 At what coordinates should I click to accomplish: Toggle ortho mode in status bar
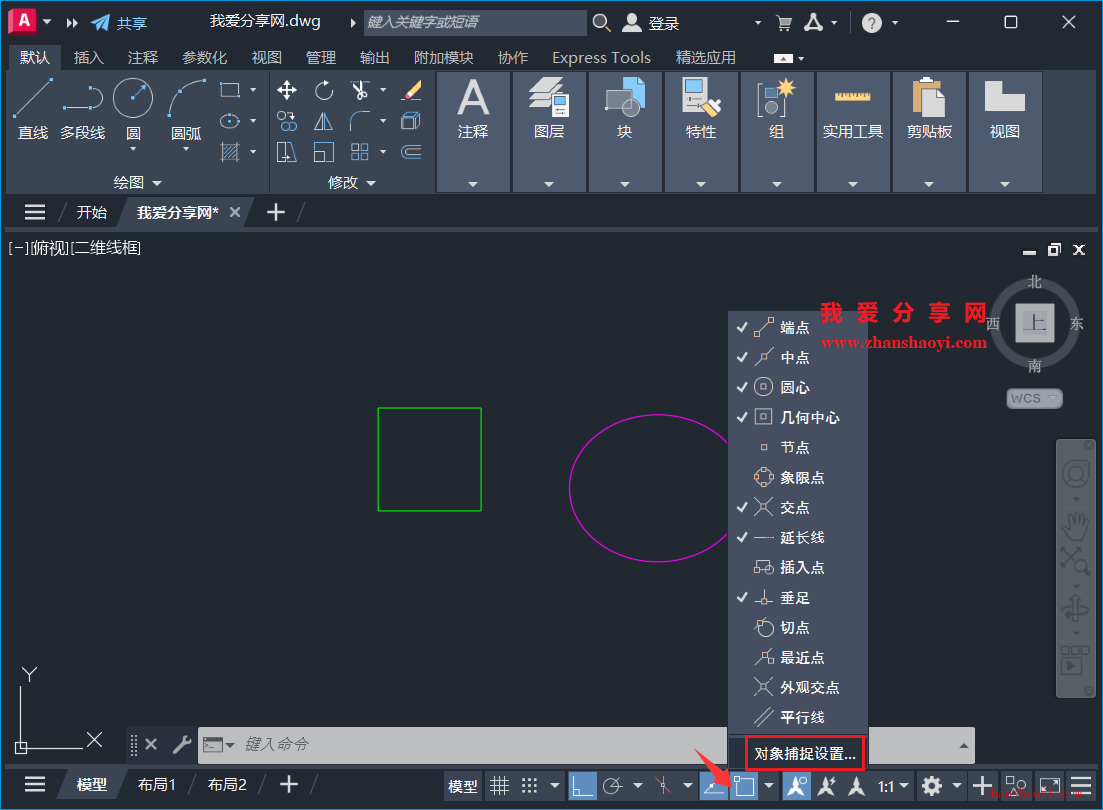coord(582,785)
